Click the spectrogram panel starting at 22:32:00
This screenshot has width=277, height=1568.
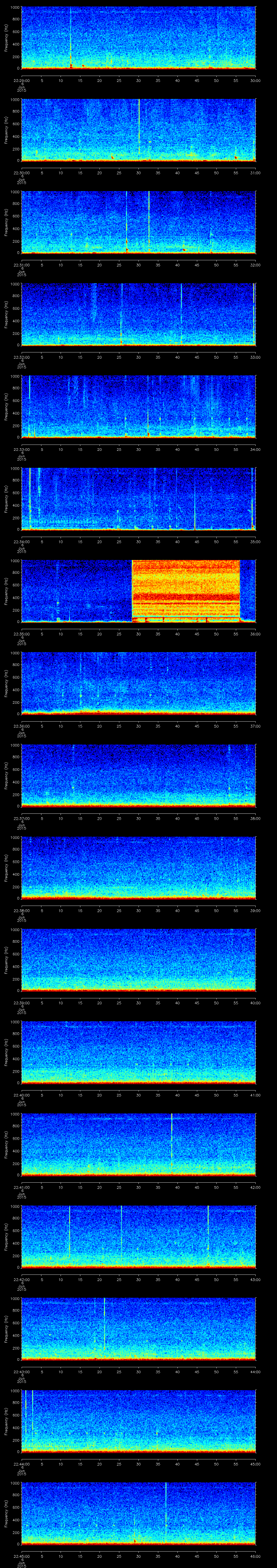pyautogui.click(x=138, y=315)
